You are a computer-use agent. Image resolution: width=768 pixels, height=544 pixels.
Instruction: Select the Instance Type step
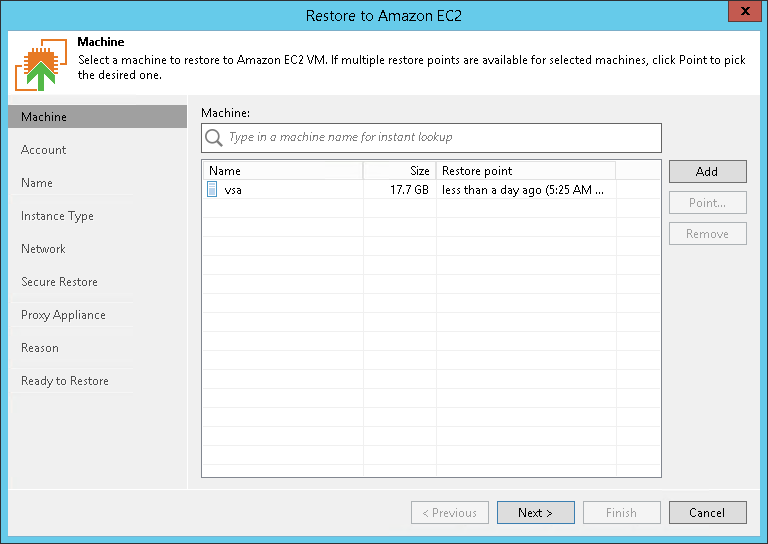pyautogui.click(x=57, y=216)
